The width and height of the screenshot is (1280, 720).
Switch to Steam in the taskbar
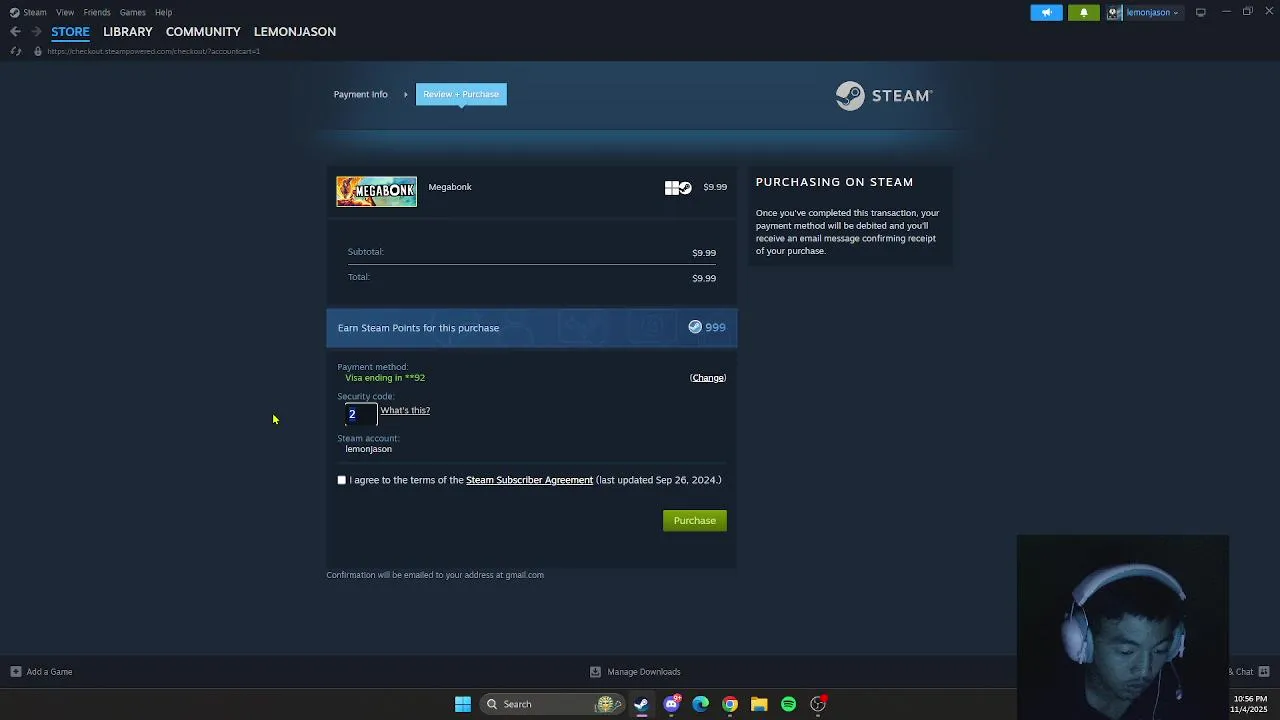(641, 704)
